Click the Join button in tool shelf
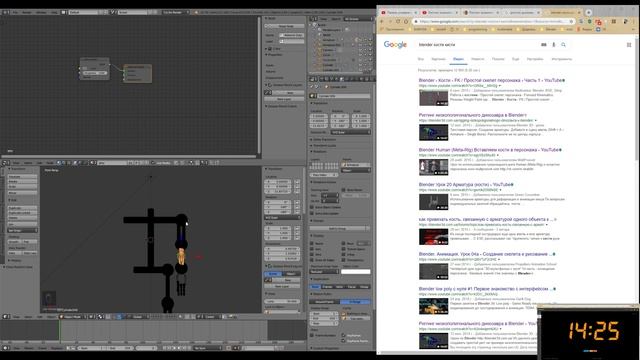The height and width of the screenshot is (360, 640). [22, 224]
